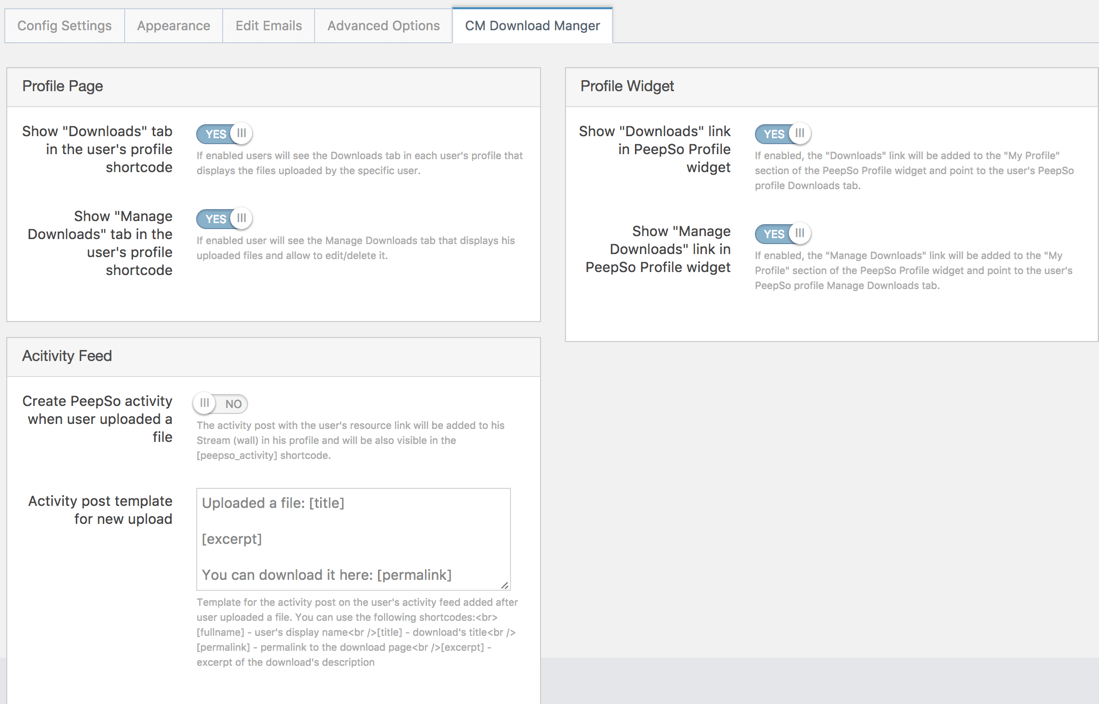This screenshot has height=704, width=1099.
Task: Click the Show "Downloads" link in PeepSo widget label
Action: point(655,150)
